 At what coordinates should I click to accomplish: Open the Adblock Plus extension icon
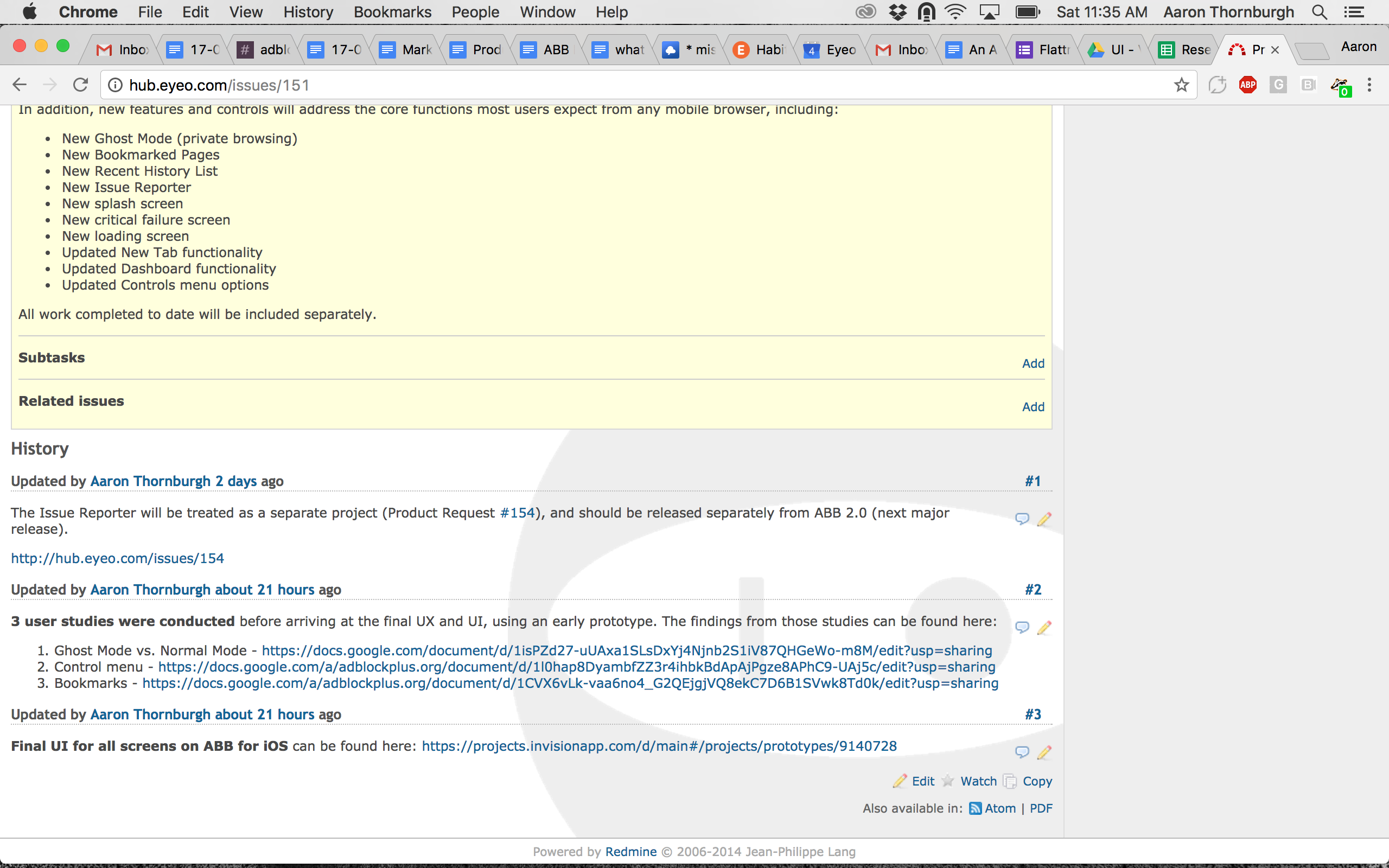pyautogui.click(x=1247, y=85)
